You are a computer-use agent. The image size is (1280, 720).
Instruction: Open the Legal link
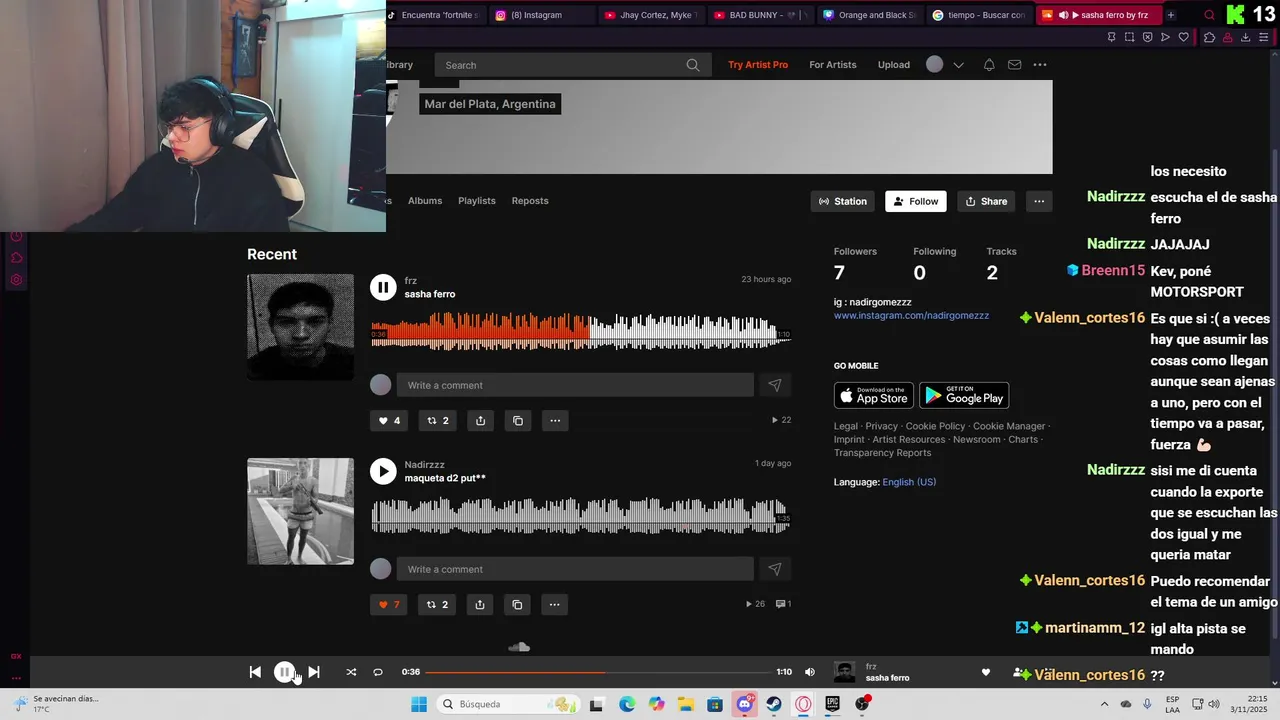[x=846, y=426]
